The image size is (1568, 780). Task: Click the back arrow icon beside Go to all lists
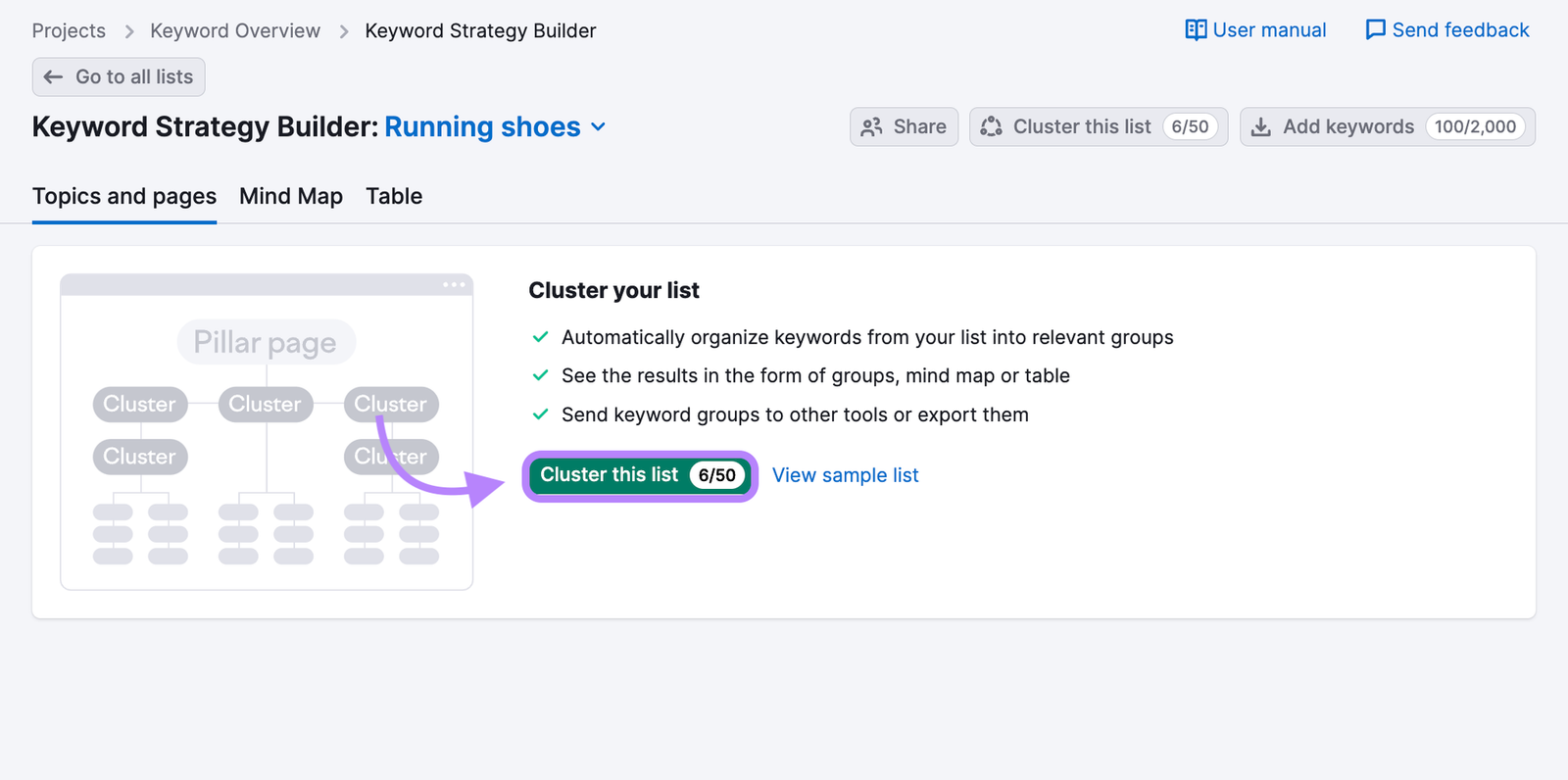(x=54, y=77)
